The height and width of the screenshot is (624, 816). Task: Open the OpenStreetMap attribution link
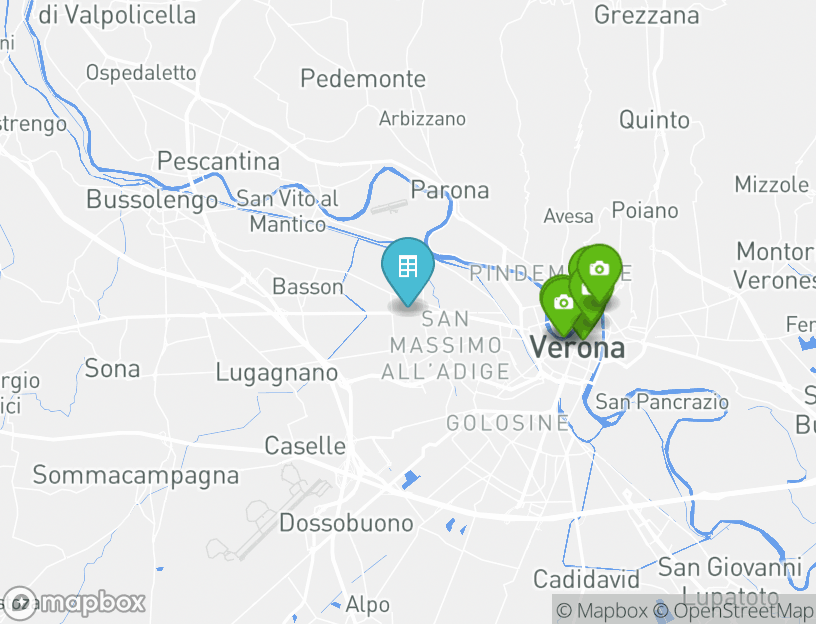pyautogui.click(x=733, y=610)
